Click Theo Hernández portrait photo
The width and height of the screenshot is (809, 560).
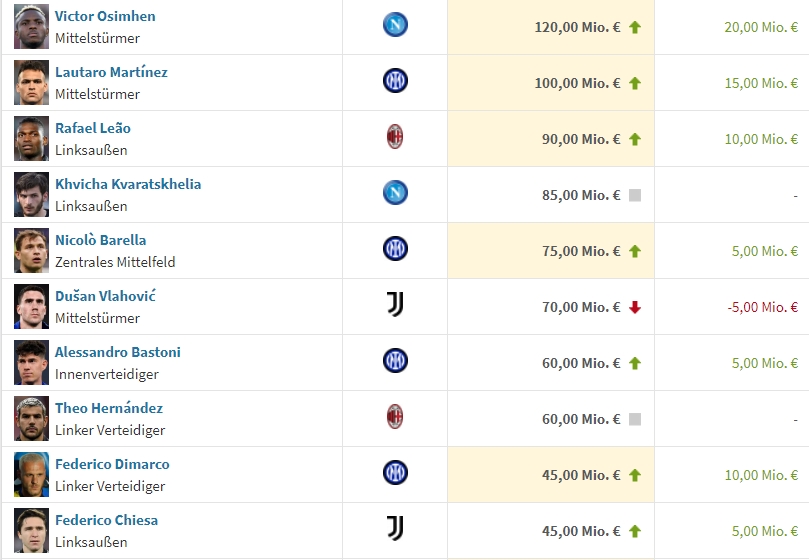[31, 419]
